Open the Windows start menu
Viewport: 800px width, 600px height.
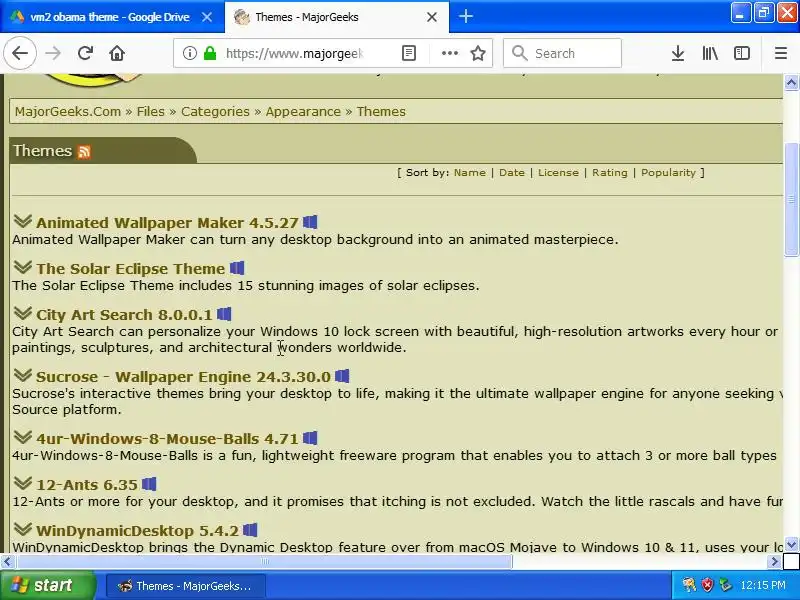[x=47, y=585]
